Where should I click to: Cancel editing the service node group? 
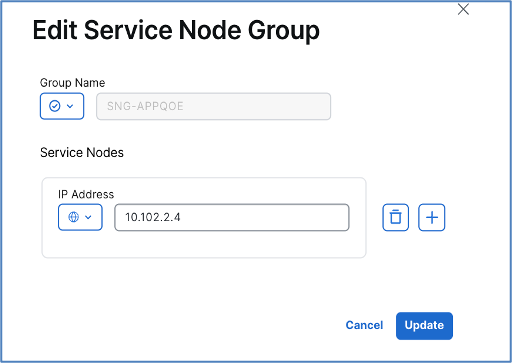[x=364, y=325]
